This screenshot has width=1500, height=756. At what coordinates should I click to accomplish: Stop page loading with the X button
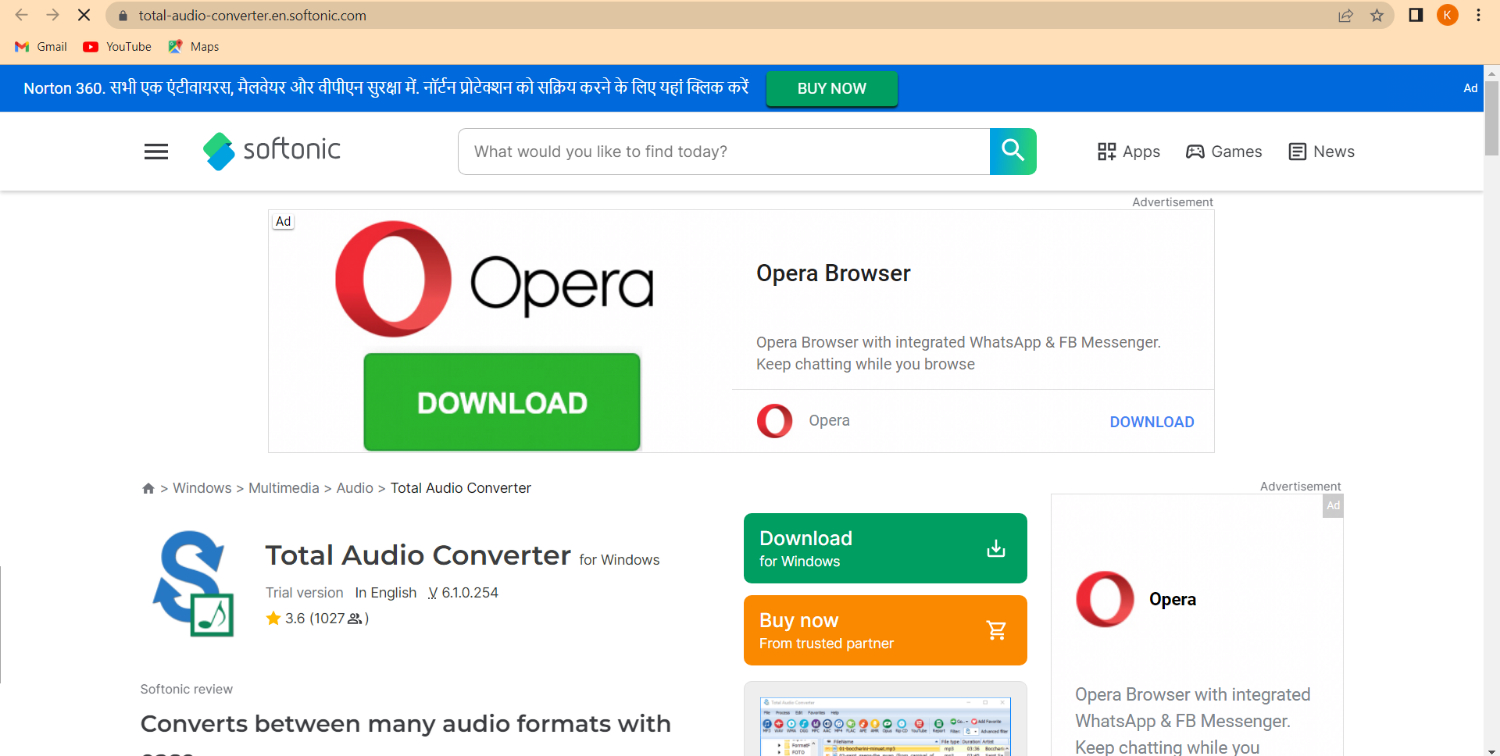point(84,15)
